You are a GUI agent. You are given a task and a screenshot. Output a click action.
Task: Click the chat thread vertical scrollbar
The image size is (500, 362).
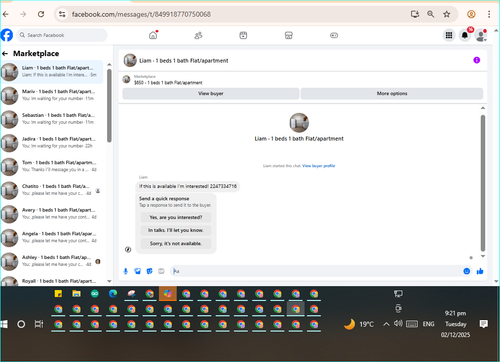click(483, 183)
